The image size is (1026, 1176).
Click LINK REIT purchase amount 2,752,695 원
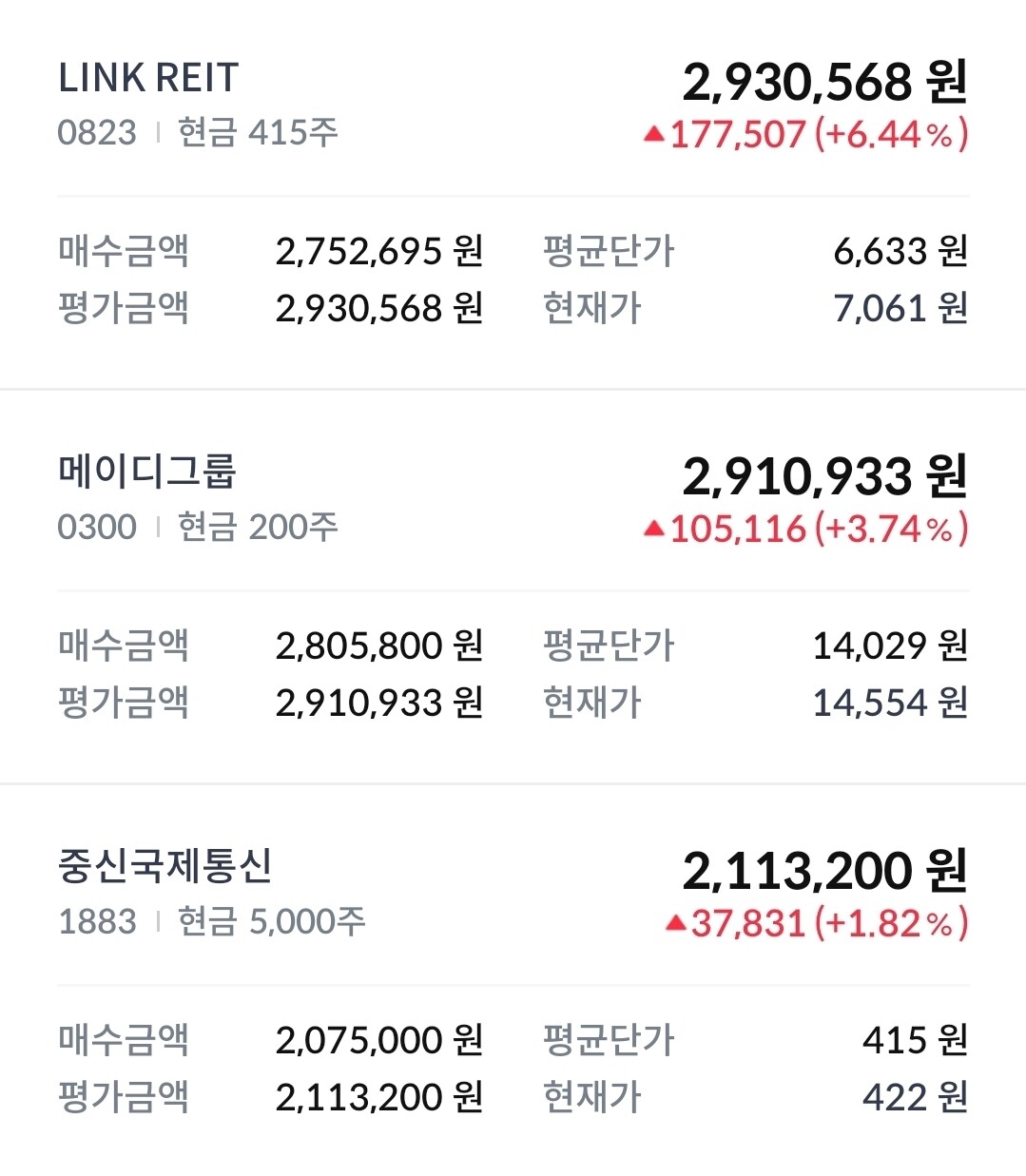pyautogui.click(x=379, y=251)
